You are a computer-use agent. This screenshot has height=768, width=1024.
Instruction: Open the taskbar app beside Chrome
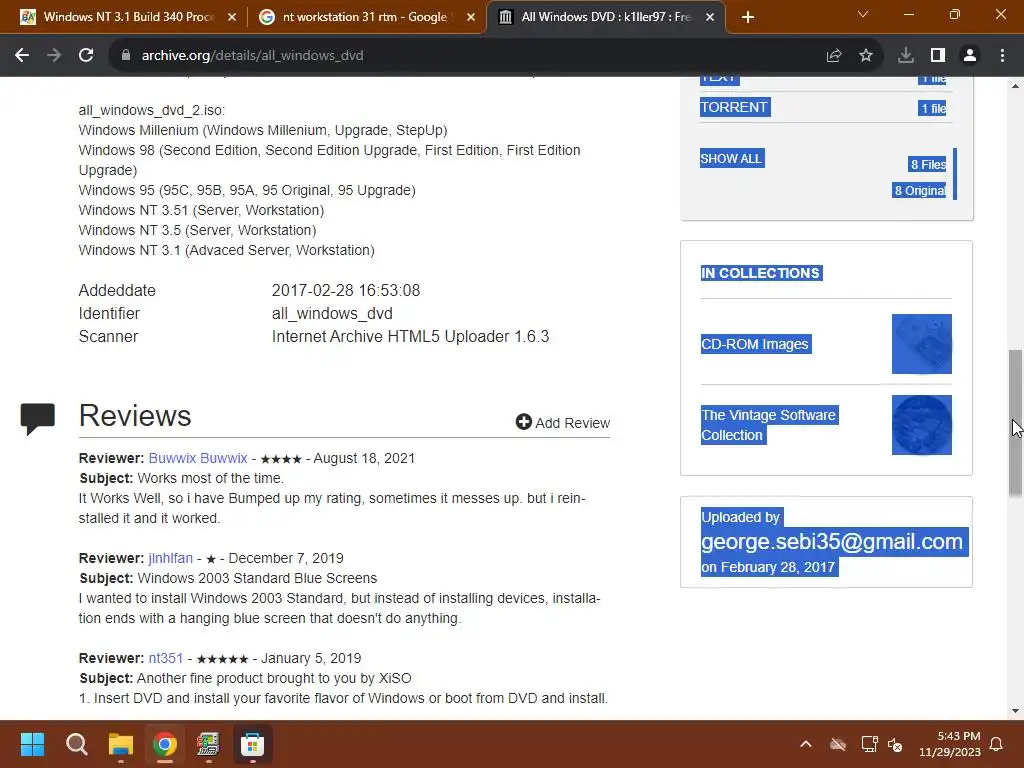208,744
